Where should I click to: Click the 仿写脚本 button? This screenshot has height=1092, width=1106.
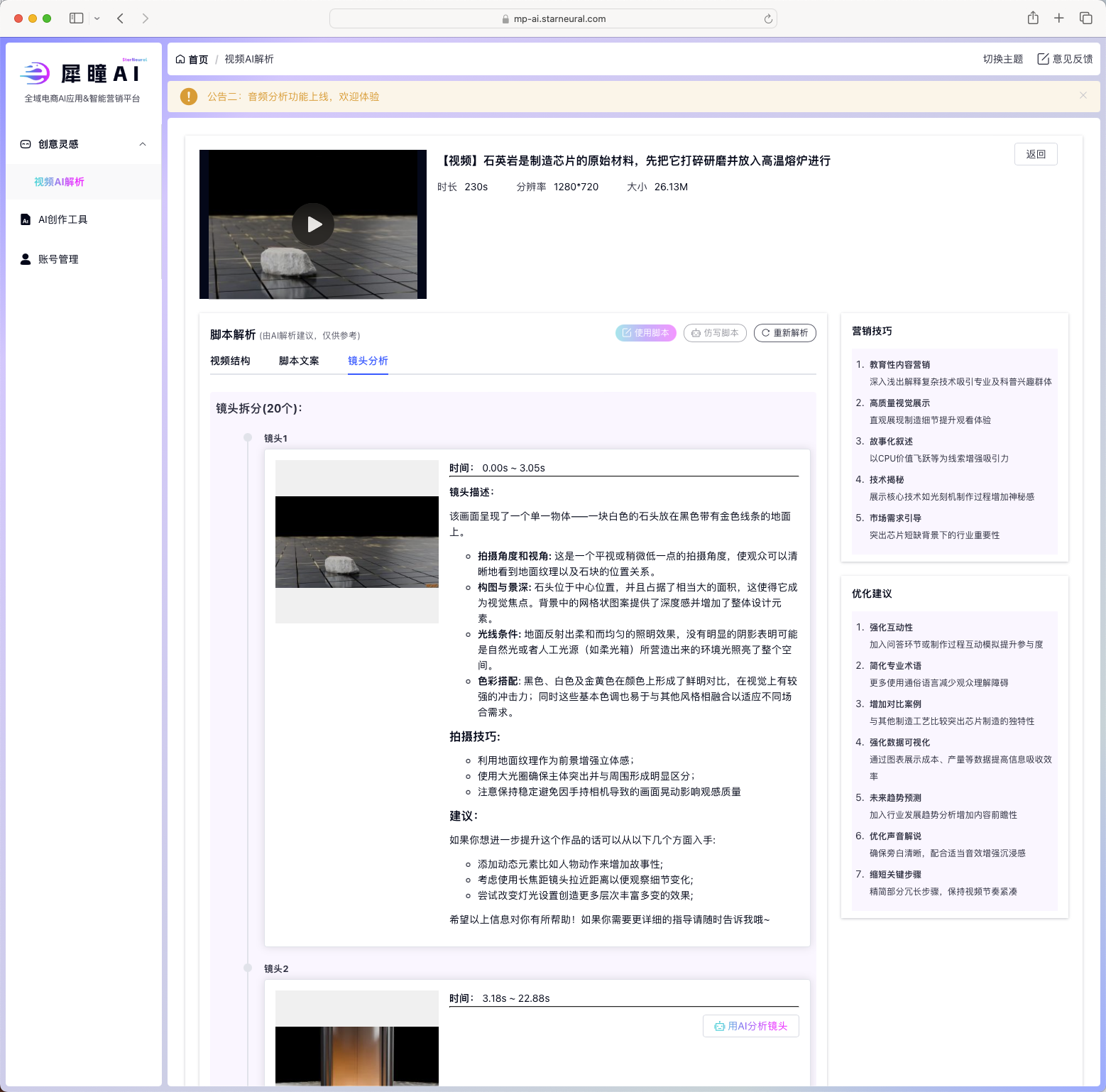point(715,333)
